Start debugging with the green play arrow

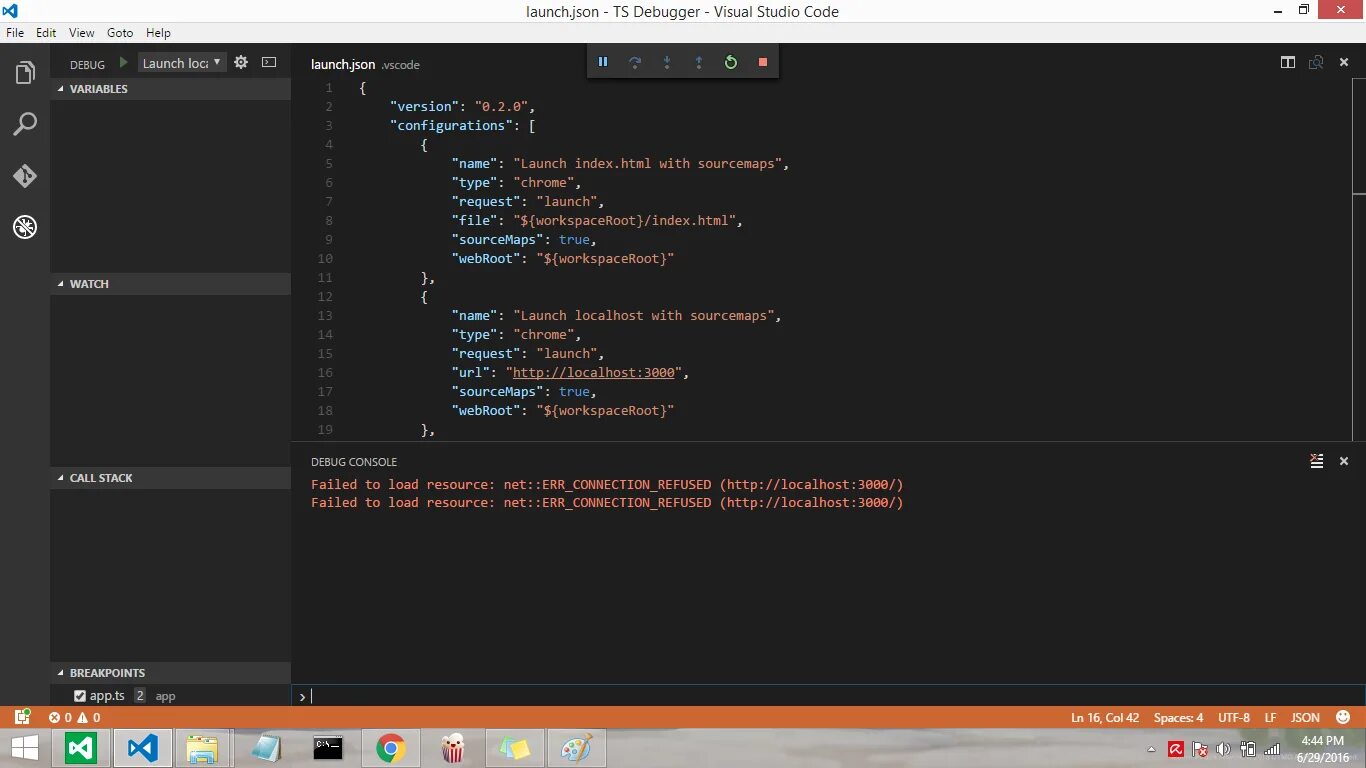point(124,62)
